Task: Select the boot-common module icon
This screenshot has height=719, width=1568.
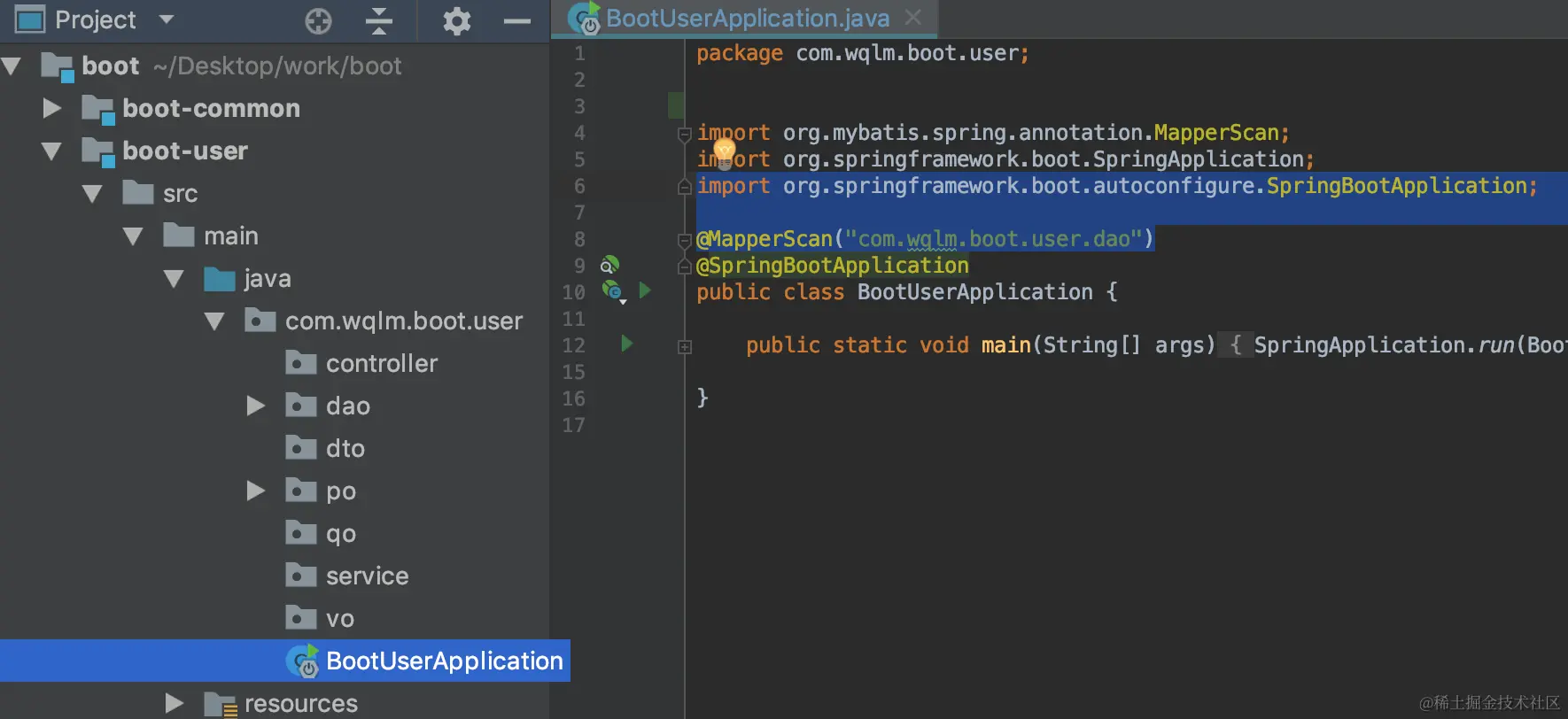Action: (98, 109)
